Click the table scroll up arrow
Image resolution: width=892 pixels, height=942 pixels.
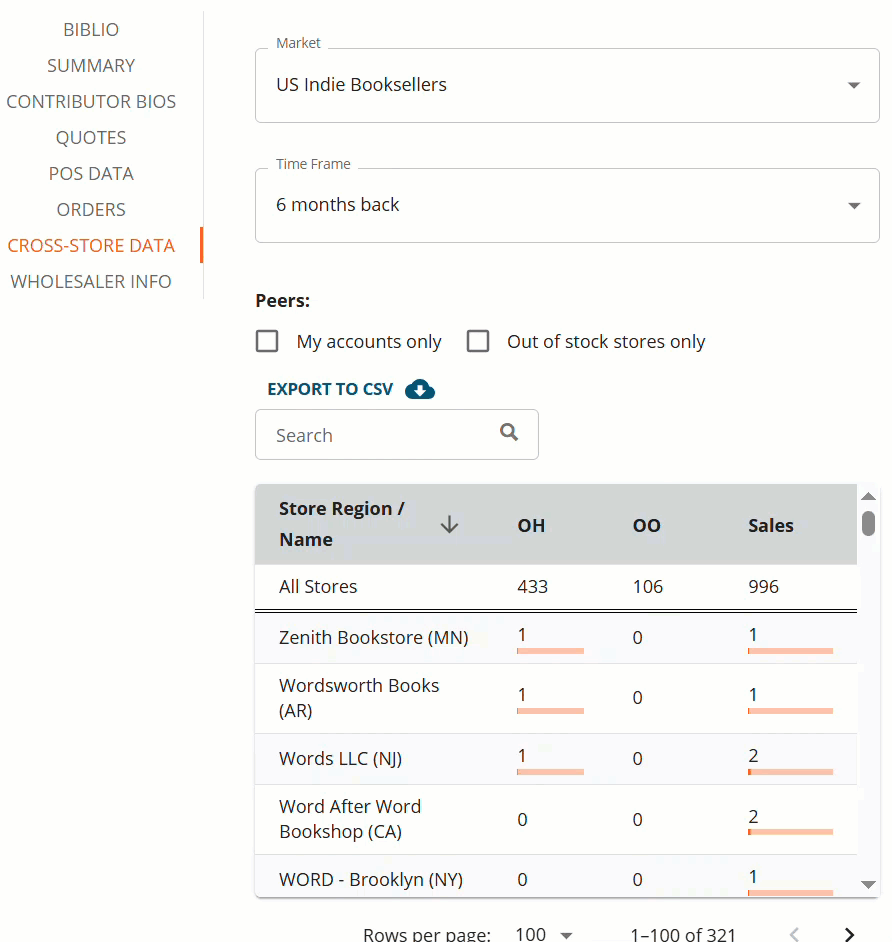tap(868, 496)
